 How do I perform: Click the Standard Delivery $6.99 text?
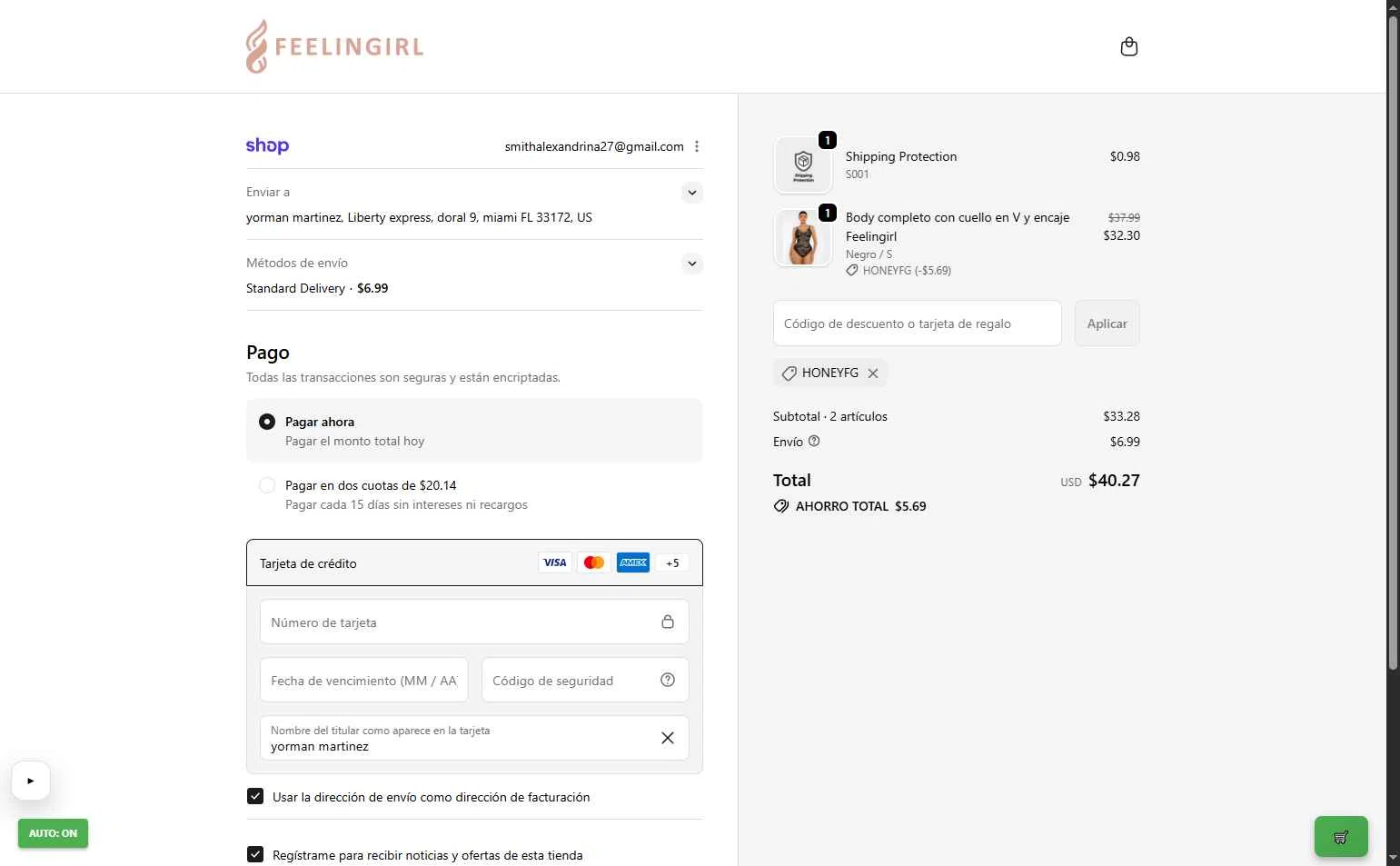[317, 288]
